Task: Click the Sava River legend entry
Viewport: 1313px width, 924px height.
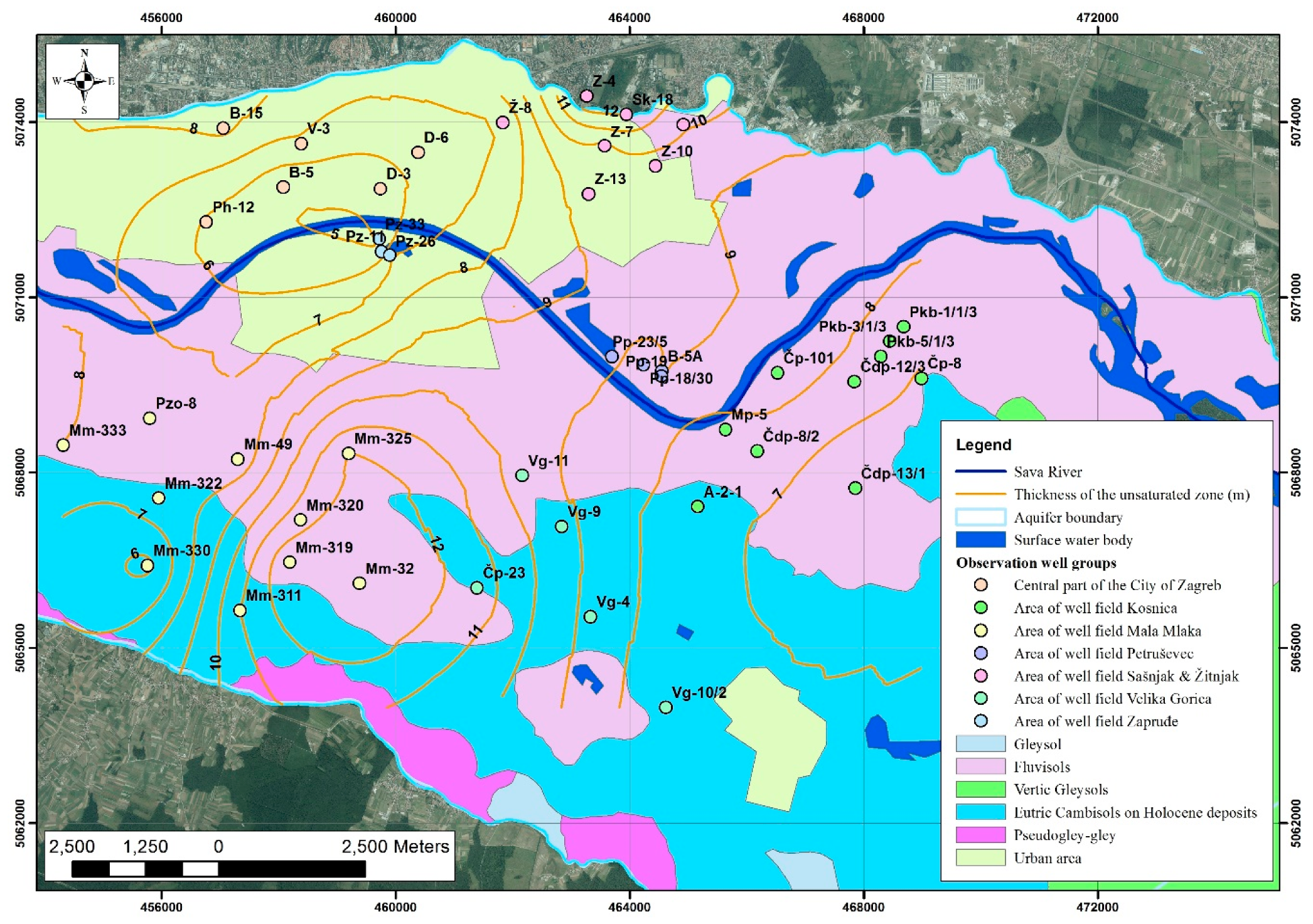Action: (1048, 471)
